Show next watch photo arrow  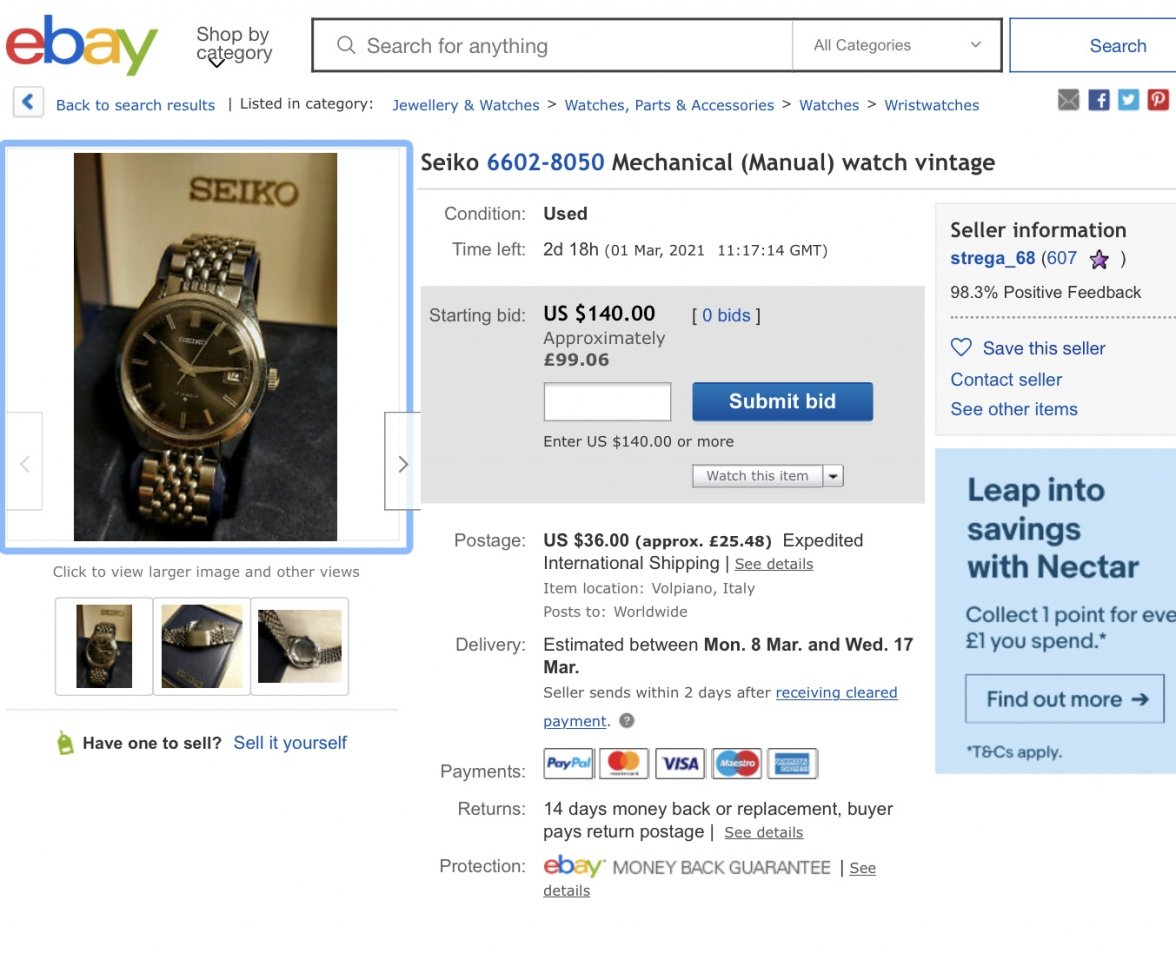tap(402, 464)
